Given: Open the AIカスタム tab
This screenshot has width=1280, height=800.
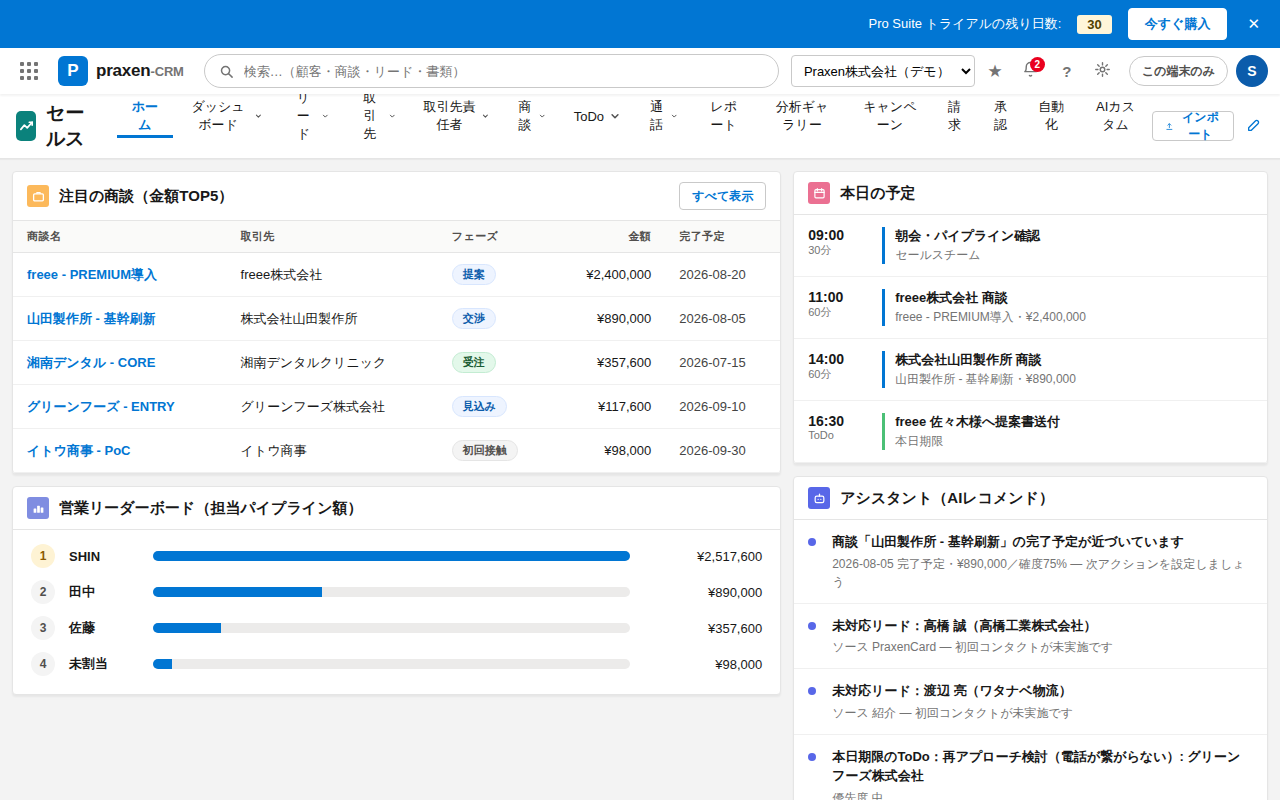Looking at the screenshot, I should coord(1115,116).
